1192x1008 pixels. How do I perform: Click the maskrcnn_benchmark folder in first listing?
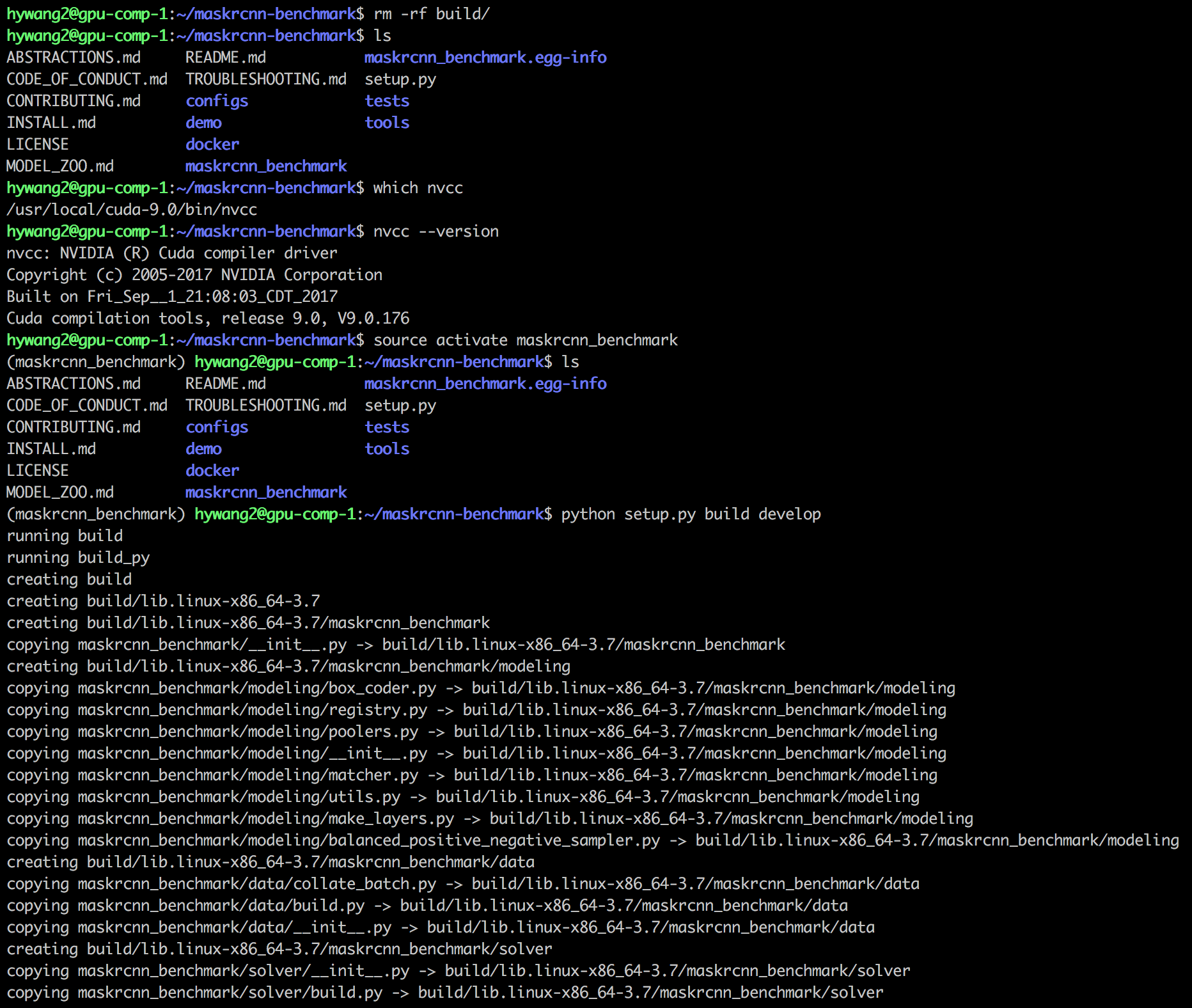(266, 166)
